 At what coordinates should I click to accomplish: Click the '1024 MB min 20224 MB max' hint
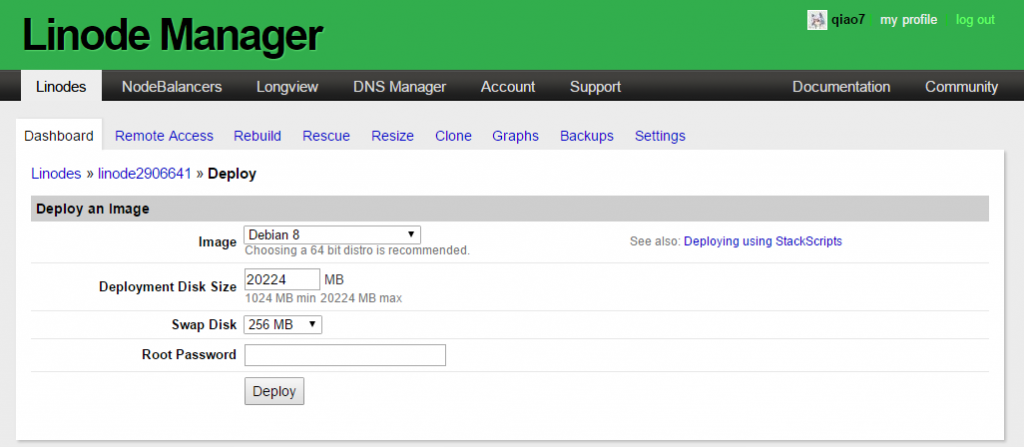click(x=323, y=299)
